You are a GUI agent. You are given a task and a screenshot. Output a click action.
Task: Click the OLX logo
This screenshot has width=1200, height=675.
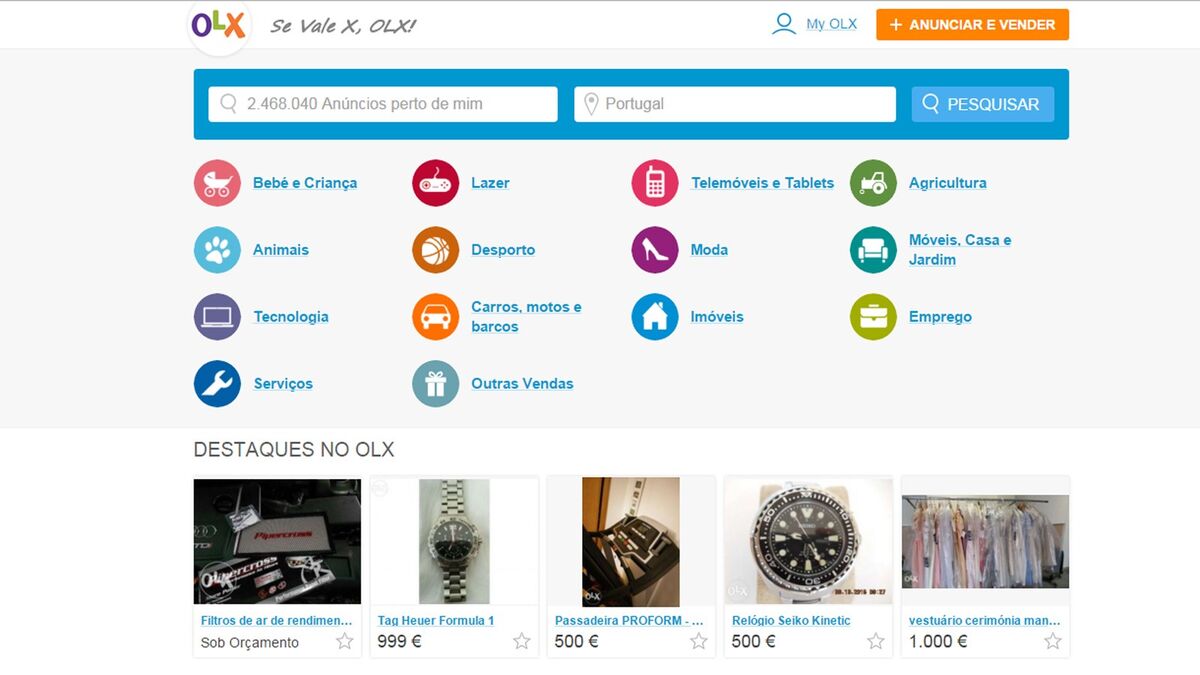point(219,25)
